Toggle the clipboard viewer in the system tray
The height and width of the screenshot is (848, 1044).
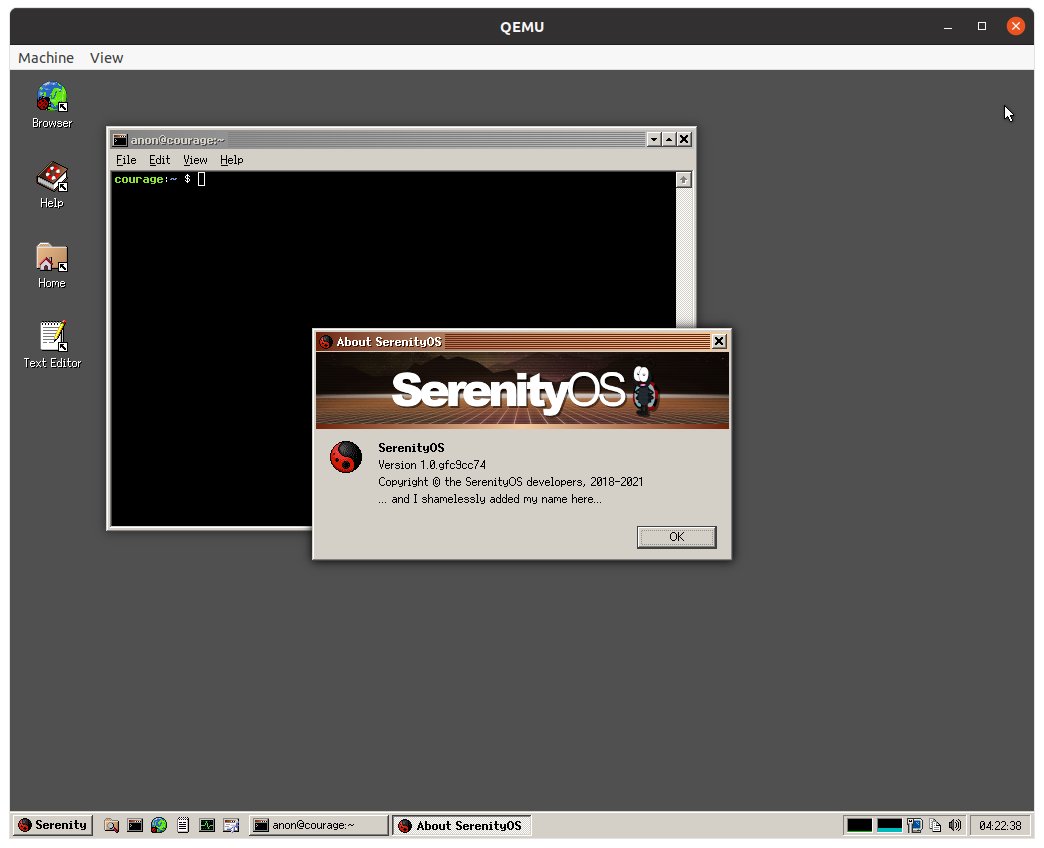(935, 825)
